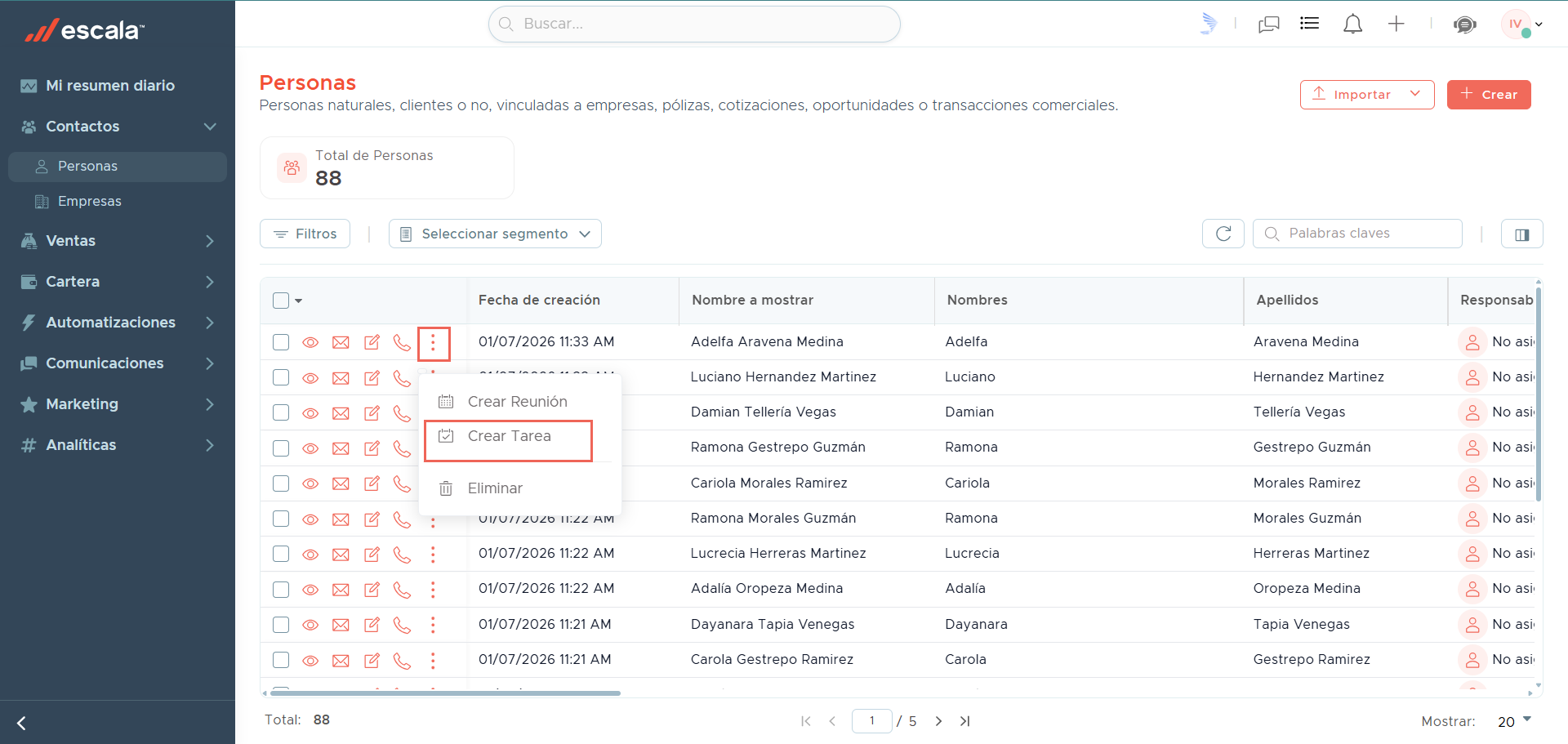1568x744 pixels.
Task: Click the current page number field
Action: 871,721
